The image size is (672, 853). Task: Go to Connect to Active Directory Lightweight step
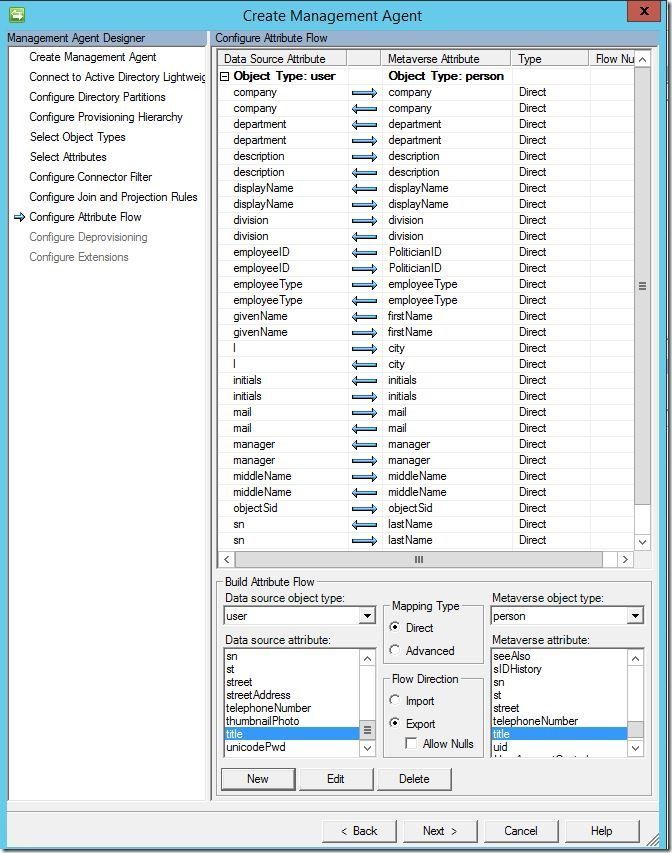pos(117,77)
